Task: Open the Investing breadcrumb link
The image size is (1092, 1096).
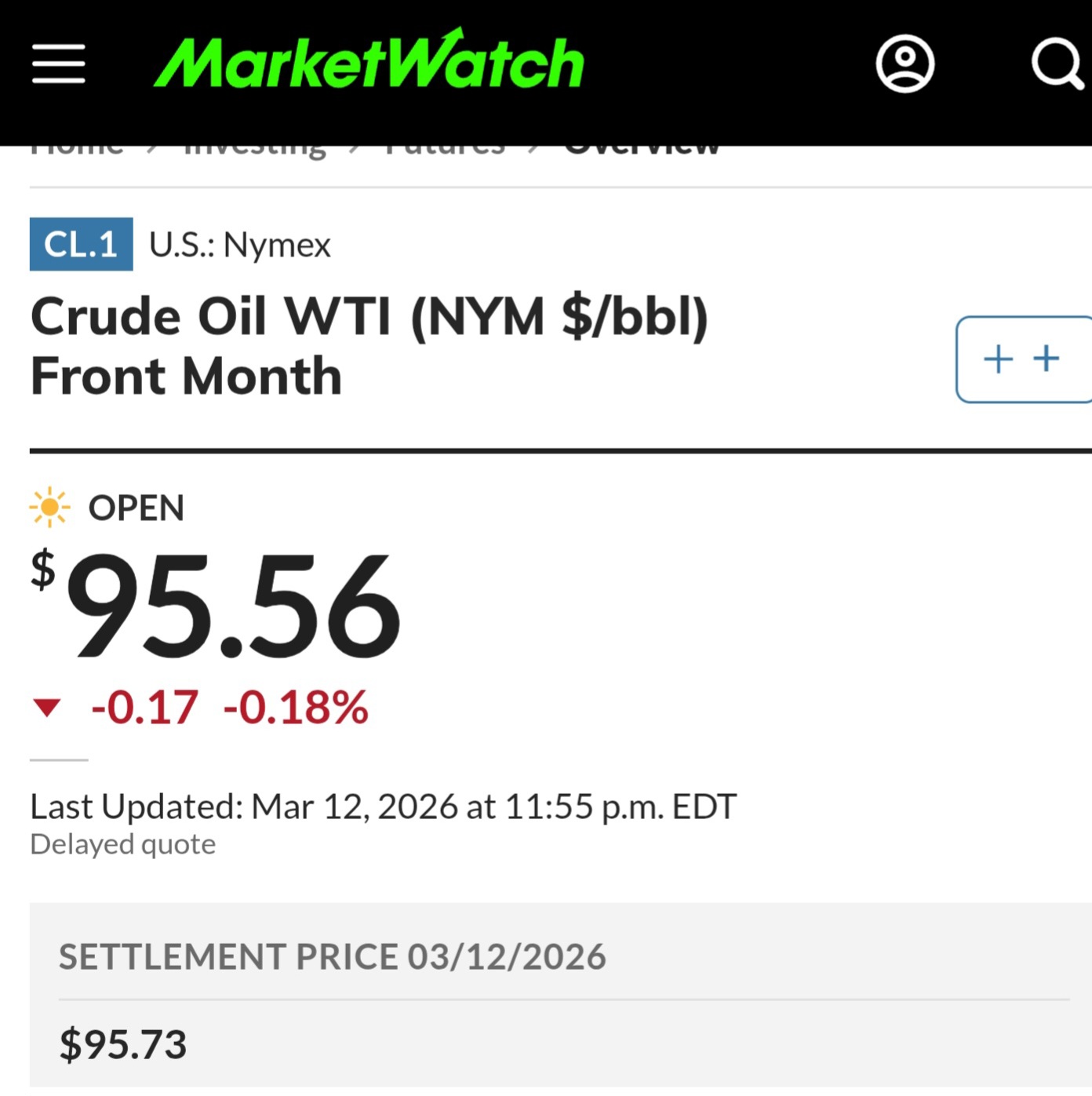Action: click(x=254, y=150)
